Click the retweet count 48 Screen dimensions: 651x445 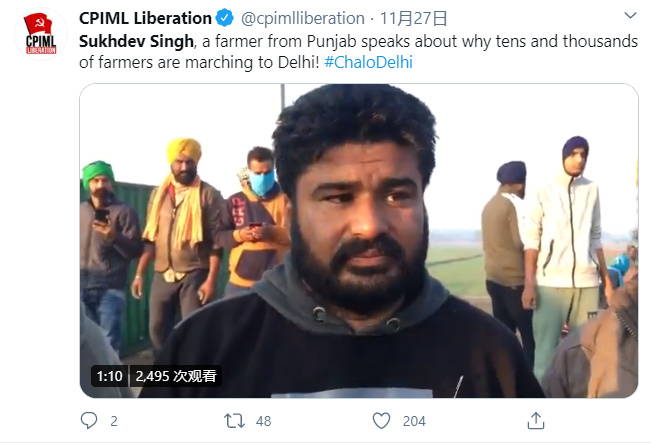263,421
